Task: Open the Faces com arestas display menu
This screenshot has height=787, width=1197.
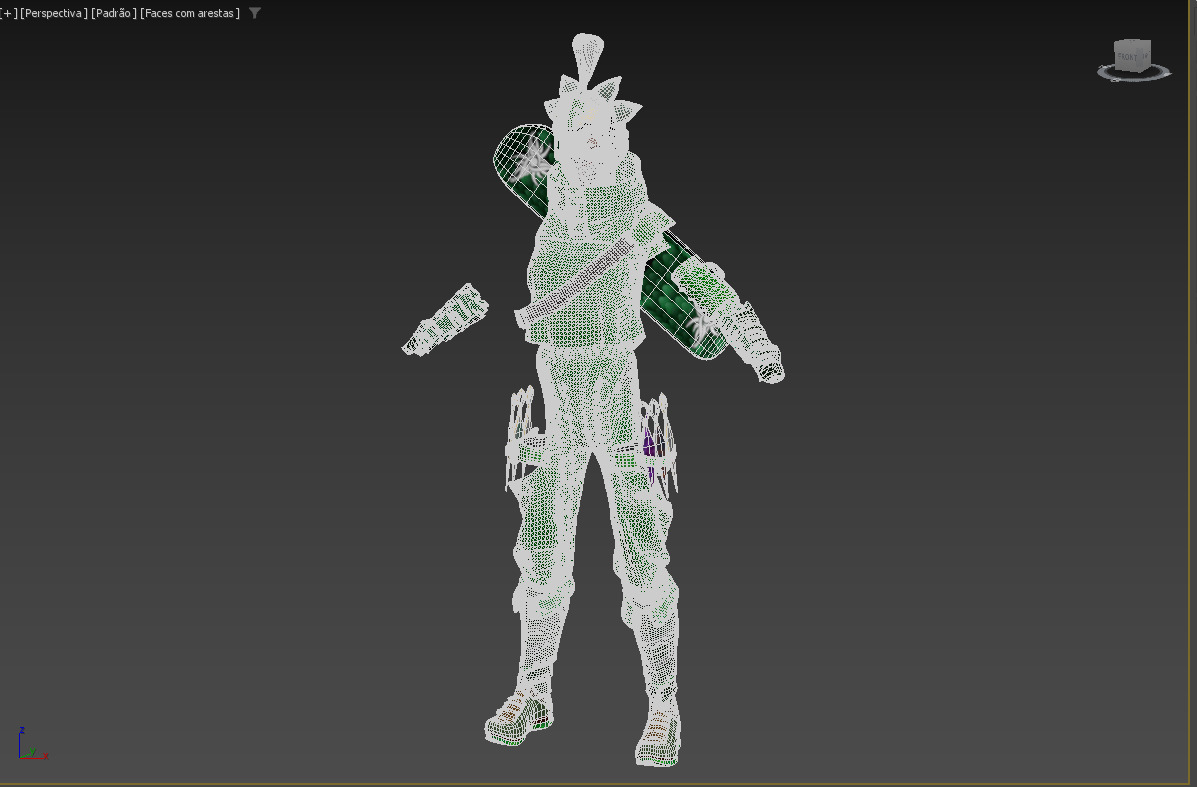Action: pyautogui.click(x=189, y=13)
